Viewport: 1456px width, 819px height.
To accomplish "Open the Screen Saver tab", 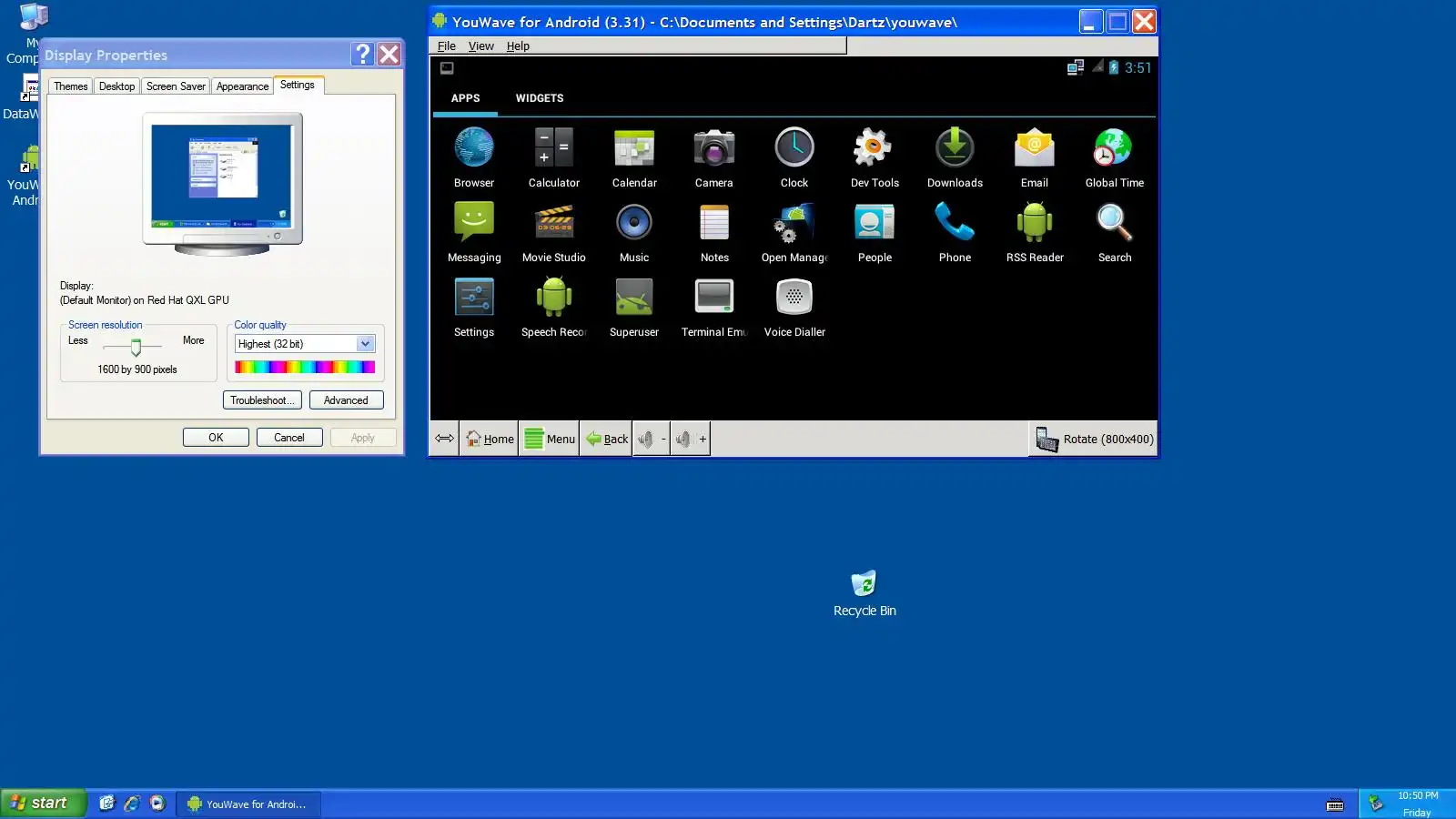I will (176, 86).
